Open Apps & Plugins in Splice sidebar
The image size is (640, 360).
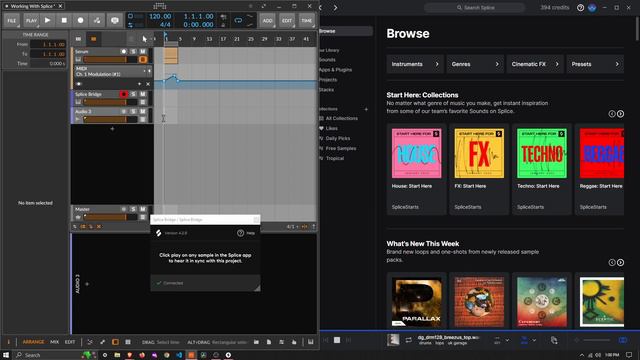tap(335, 70)
